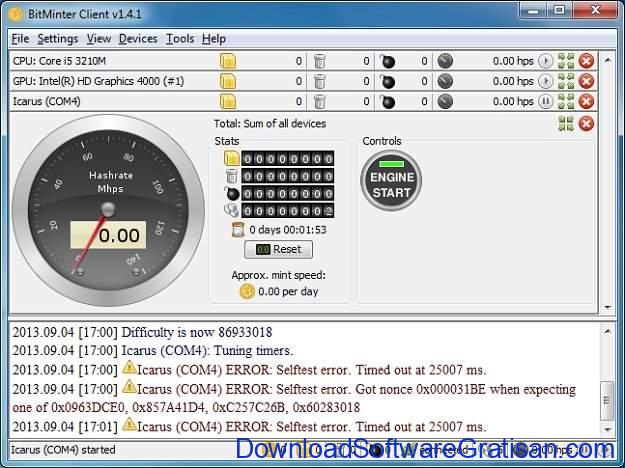Click hardware error bomb icon in CPU row
The image size is (625, 468).
(387, 61)
